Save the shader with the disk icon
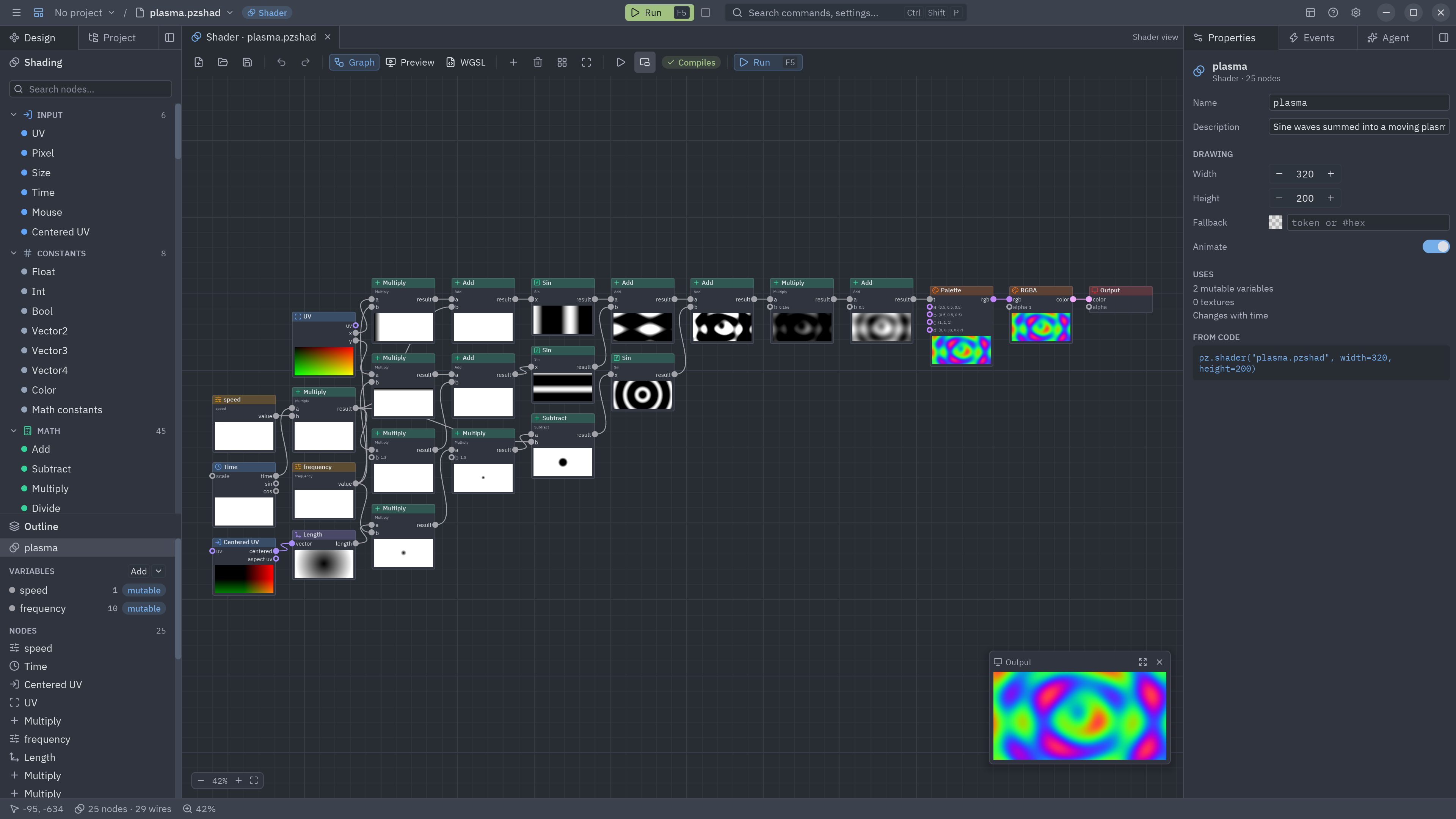The height and width of the screenshot is (819, 1456). pyautogui.click(x=247, y=62)
